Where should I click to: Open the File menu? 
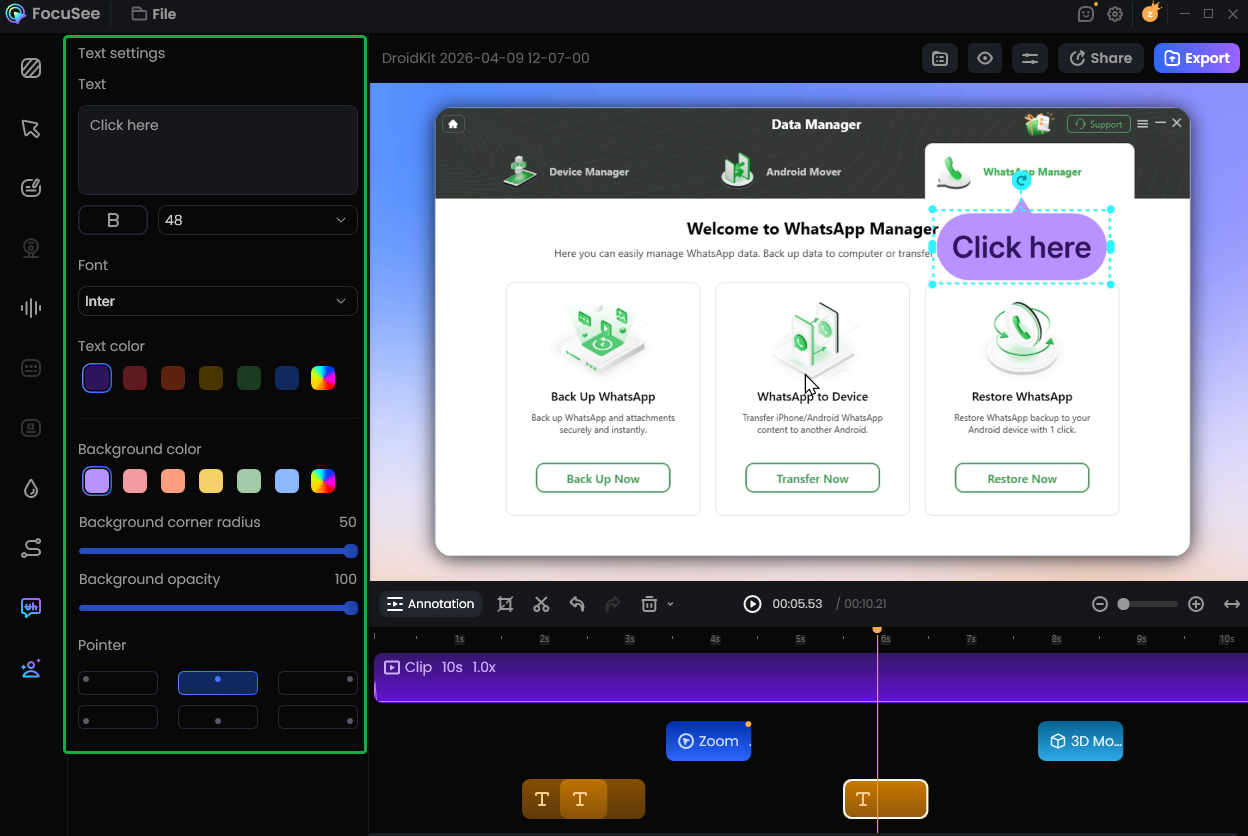click(155, 14)
